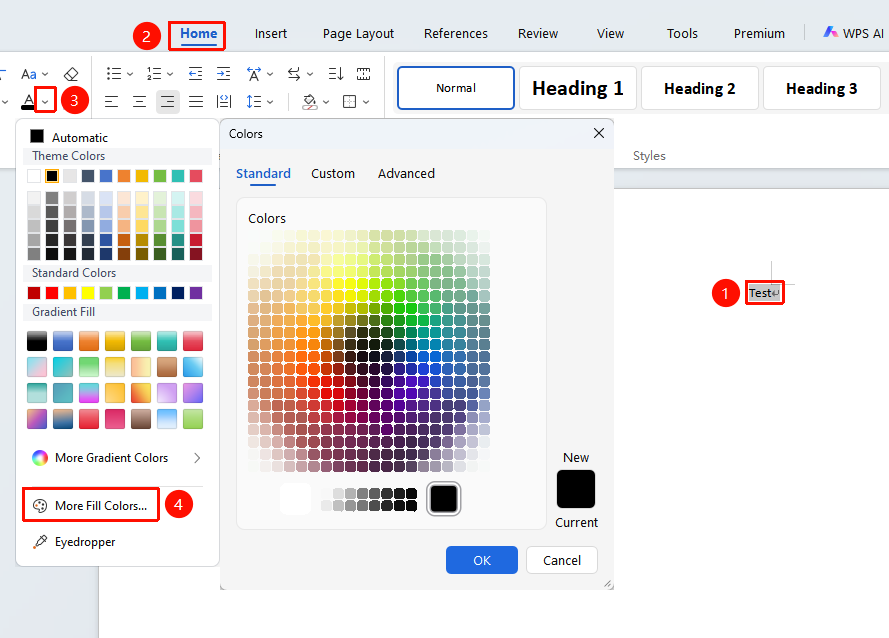Open the Page Layout ribbon tab
The width and height of the screenshot is (889, 638).
point(358,33)
